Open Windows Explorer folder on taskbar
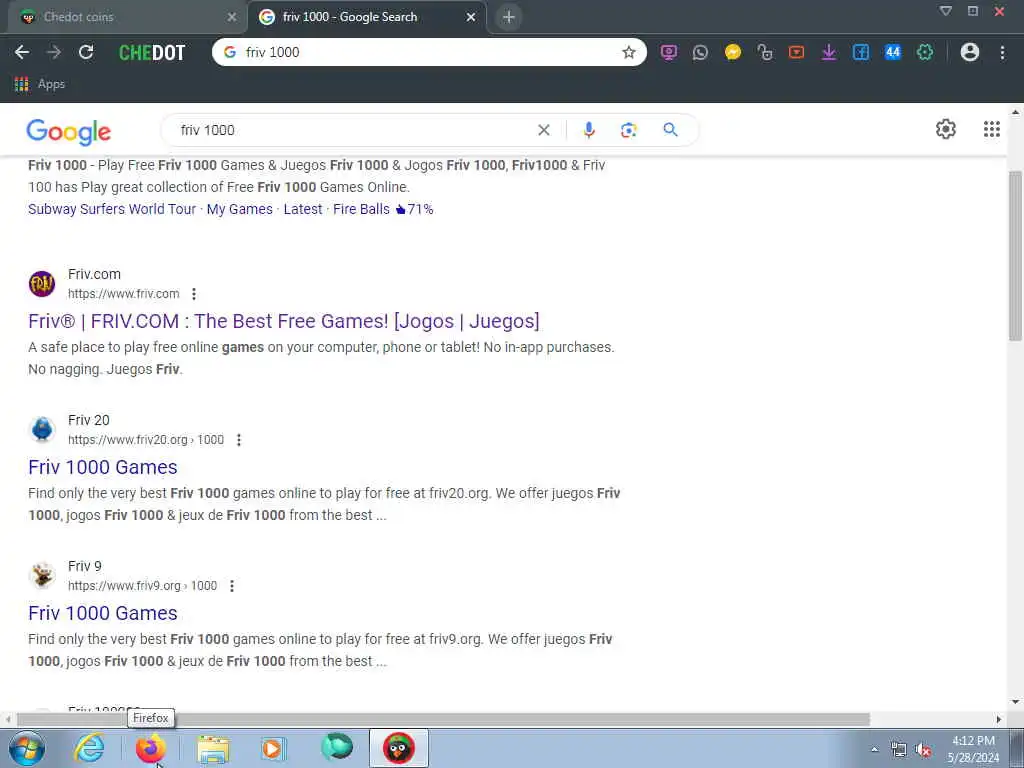Screen dimensions: 1024x768 tap(213, 748)
